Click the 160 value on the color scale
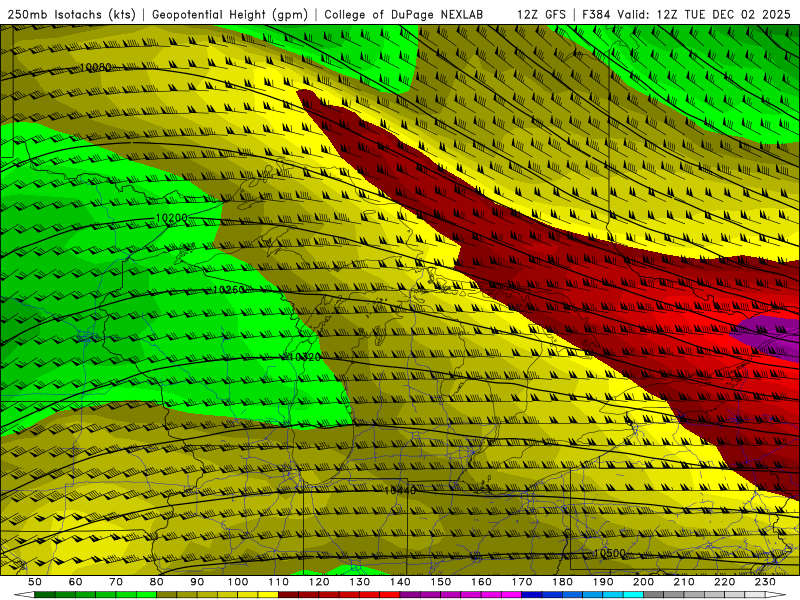Viewport: 800px width, 600px height. (481, 582)
